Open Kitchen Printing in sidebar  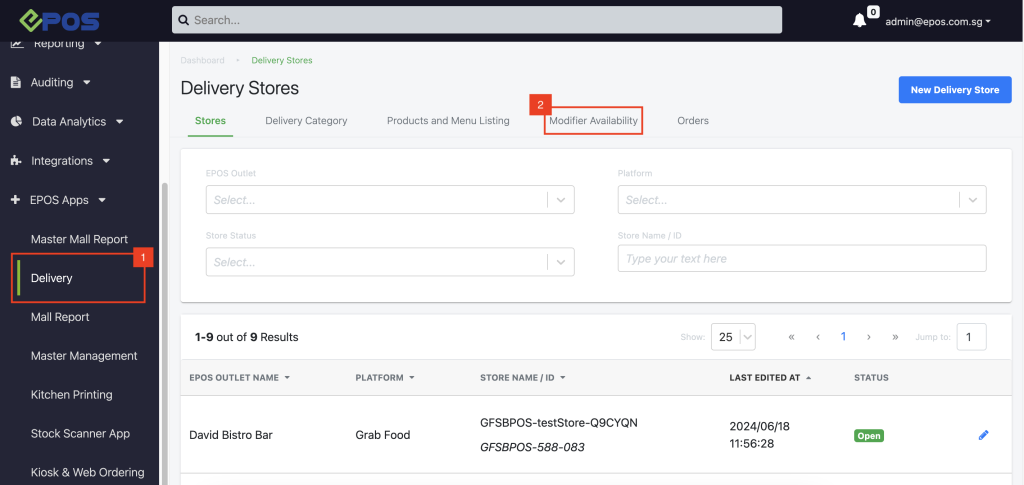point(72,395)
